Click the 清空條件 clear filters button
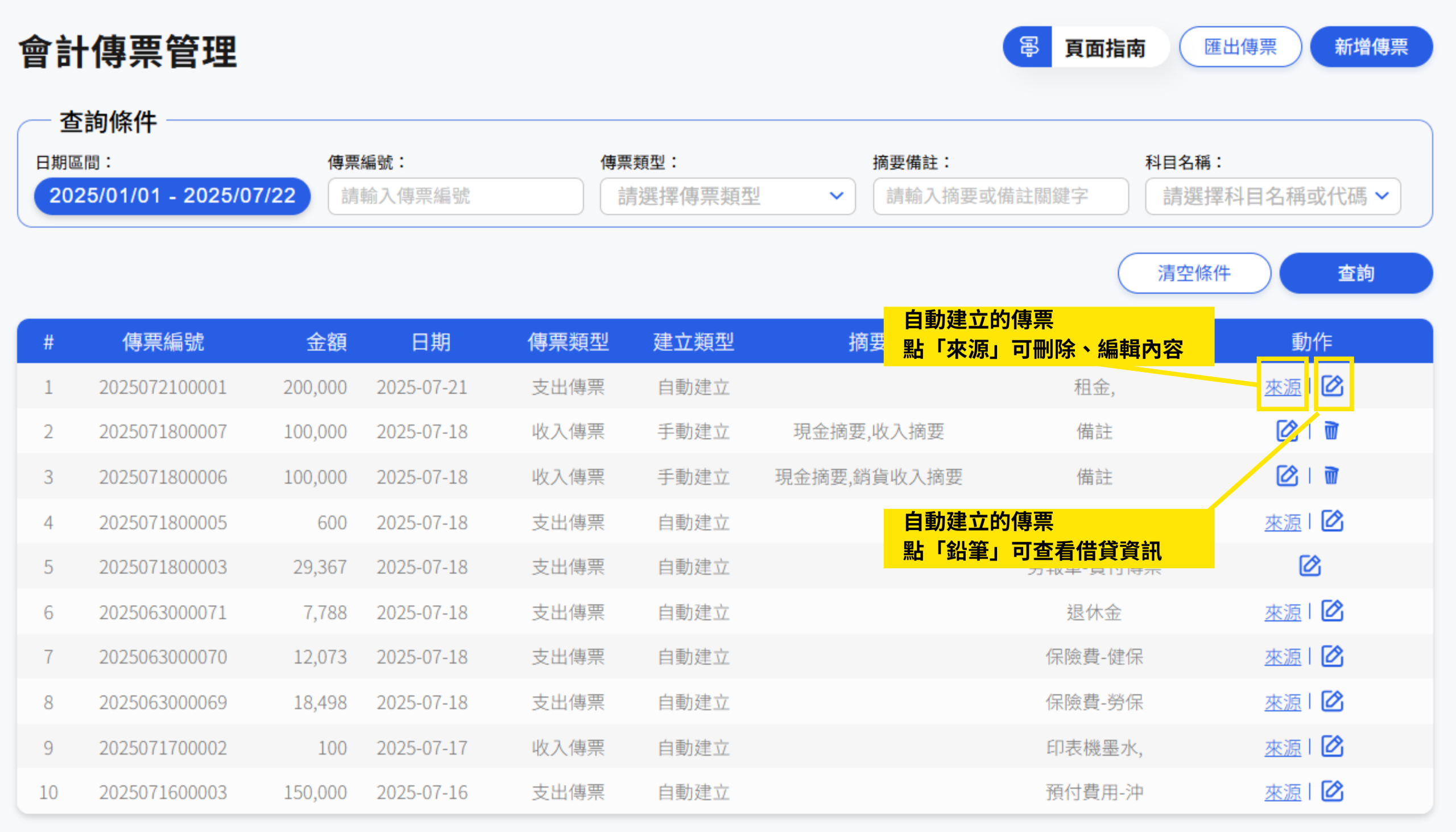 pos(1194,273)
